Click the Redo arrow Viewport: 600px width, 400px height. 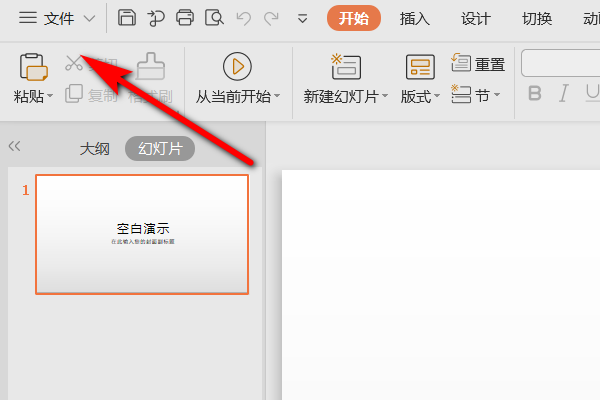click(271, 18)
